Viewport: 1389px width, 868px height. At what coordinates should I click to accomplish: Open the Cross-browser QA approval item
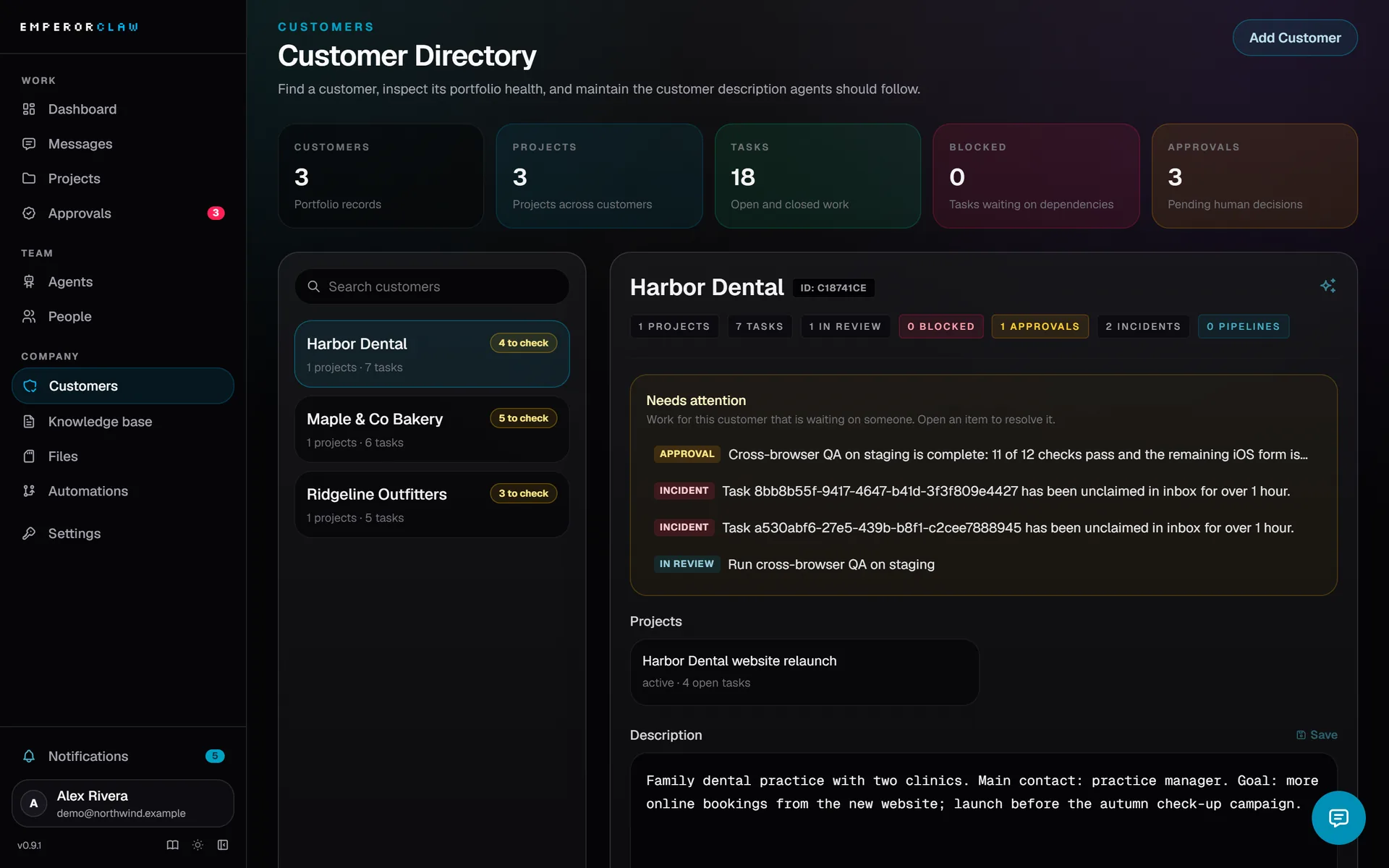pos(983,454)
